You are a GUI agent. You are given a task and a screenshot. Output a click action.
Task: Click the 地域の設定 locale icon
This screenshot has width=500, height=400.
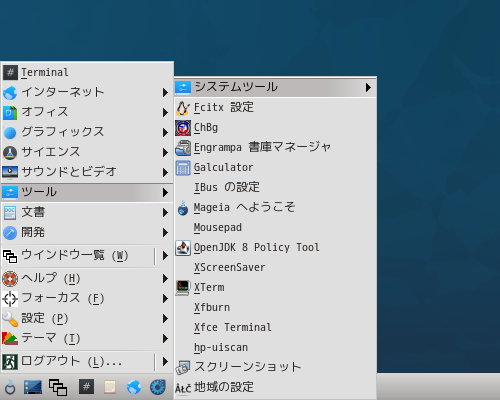pos(183,388)
